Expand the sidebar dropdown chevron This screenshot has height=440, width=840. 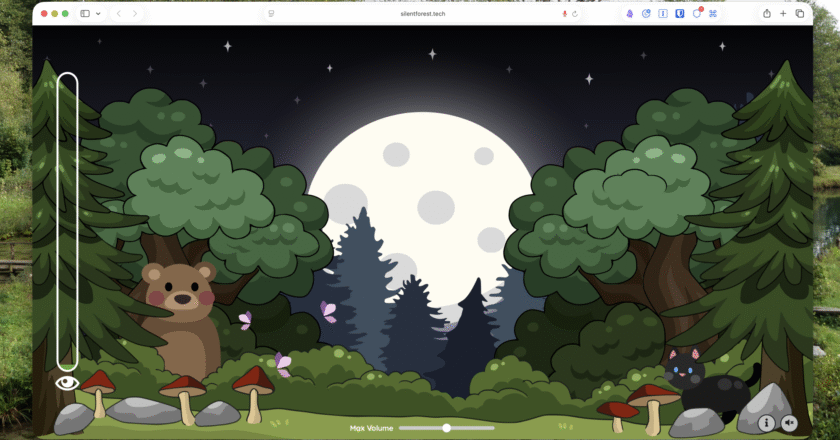[x=98, y=13]
